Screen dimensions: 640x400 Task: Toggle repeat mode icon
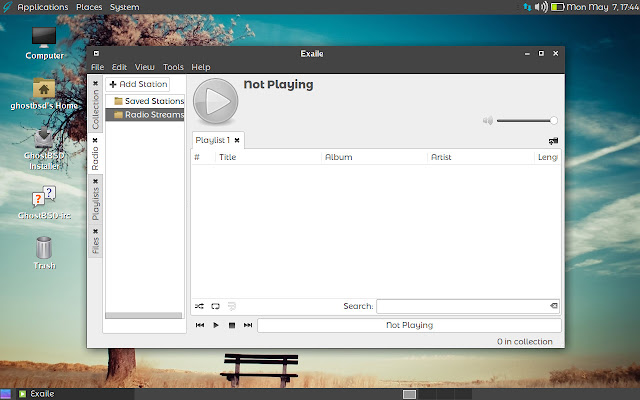215,306
